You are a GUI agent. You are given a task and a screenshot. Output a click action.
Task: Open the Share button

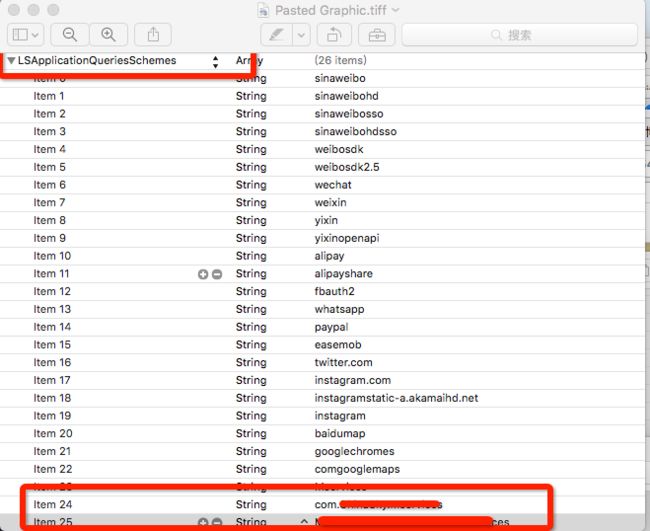point(153,34)
